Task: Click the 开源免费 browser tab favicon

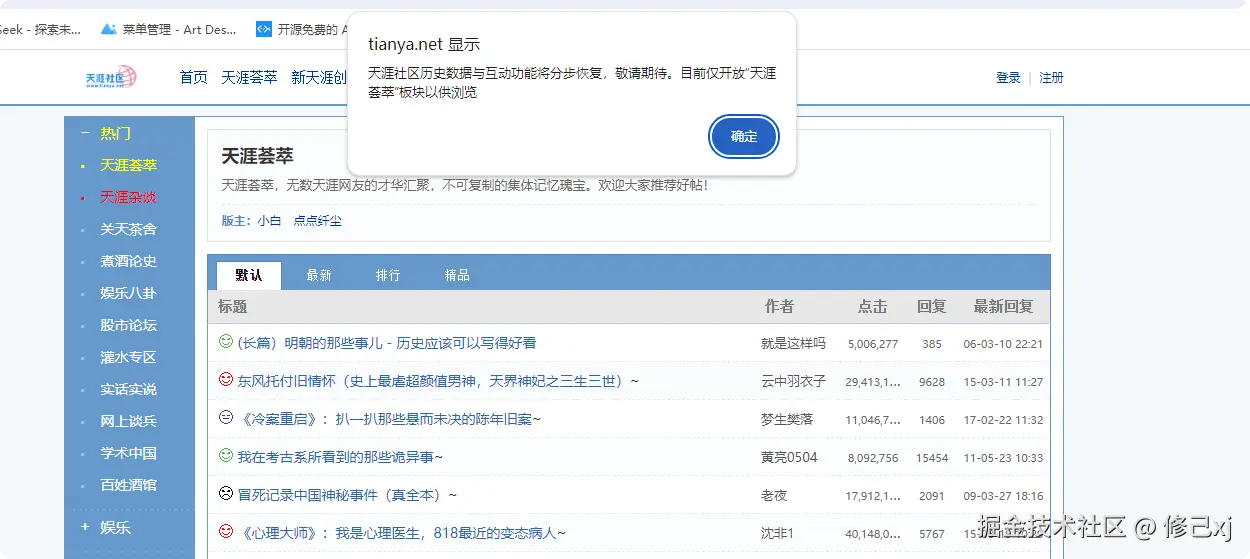Action: click(264, 29)
